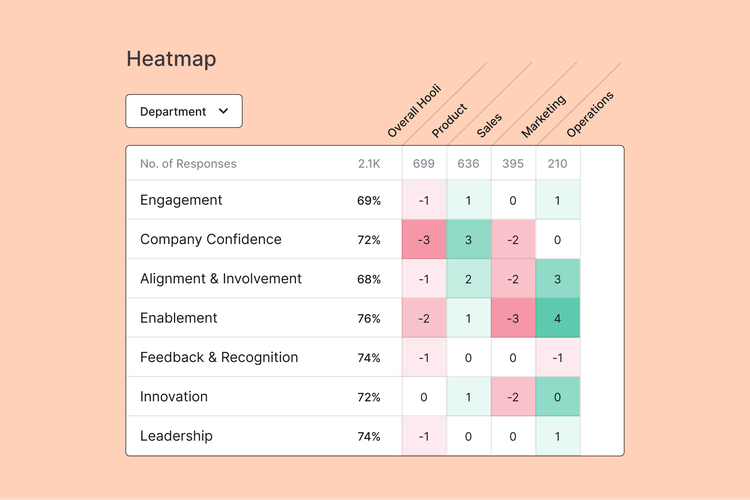Open the Company Confidence row

tap(211, 239)
